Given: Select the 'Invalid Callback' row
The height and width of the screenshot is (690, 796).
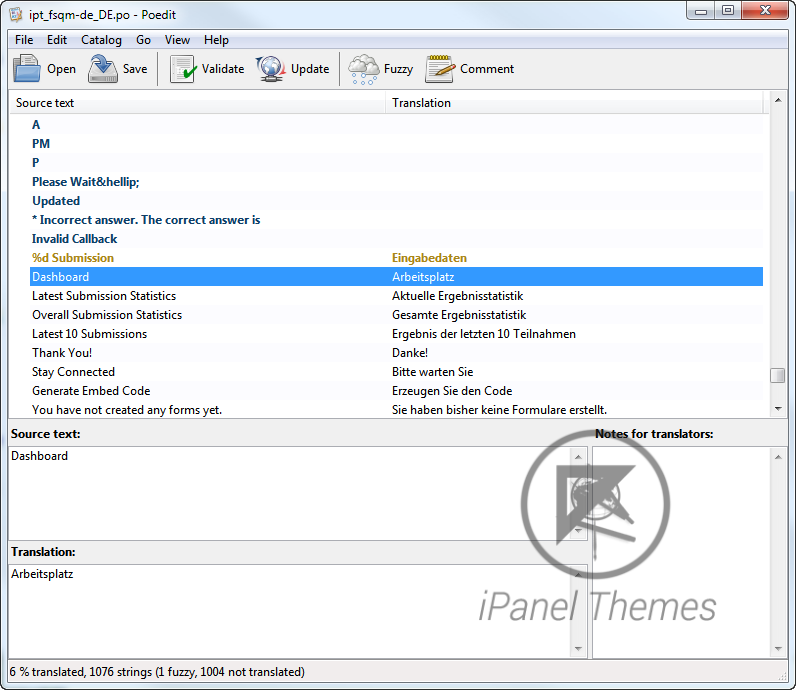Looking at the screenshot, I should [396, 239].
